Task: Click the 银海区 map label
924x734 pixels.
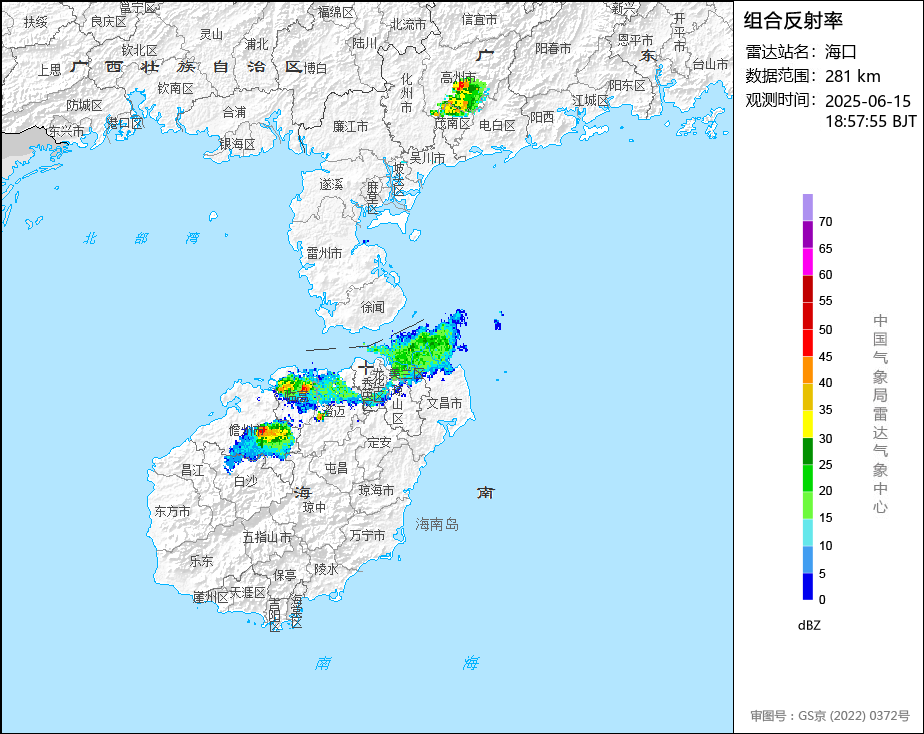Action: click(x=237, y=144)
